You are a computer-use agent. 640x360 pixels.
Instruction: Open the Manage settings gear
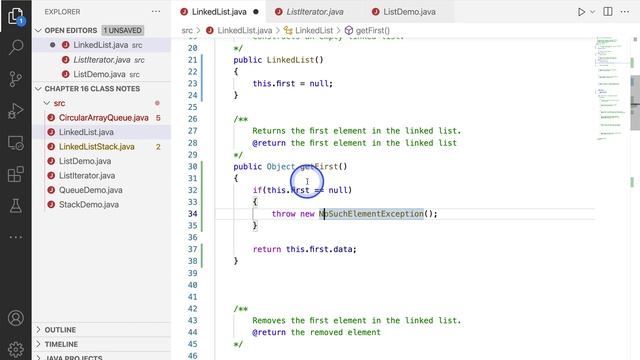tap(16, 349)
